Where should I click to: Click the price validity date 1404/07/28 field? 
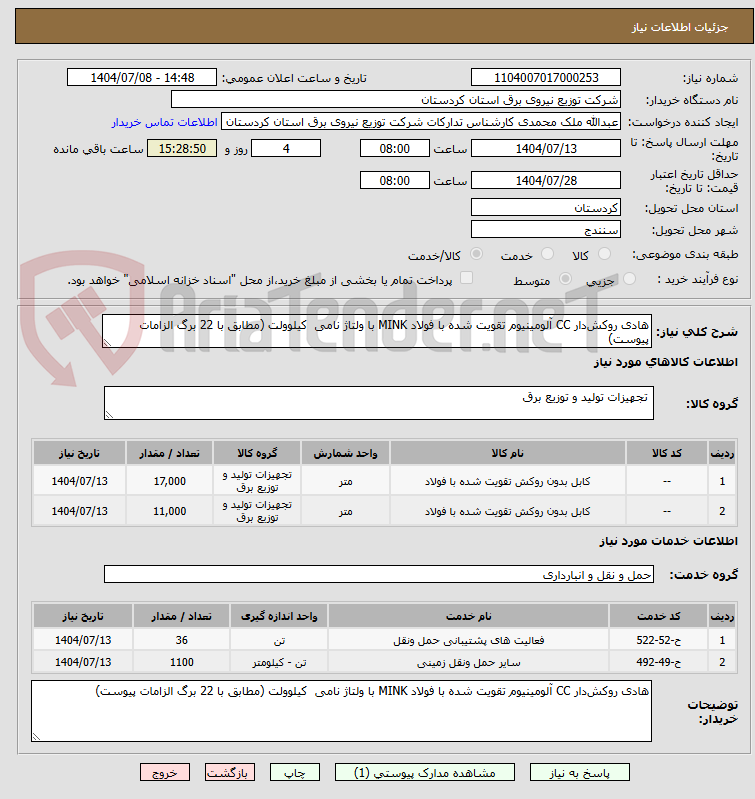[546, 180]
